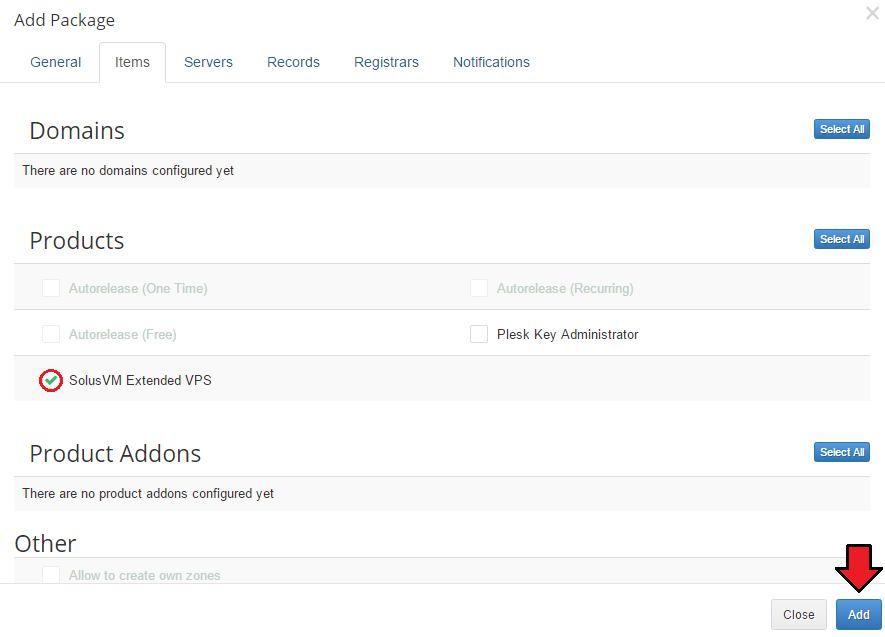The height and width of the screenshot is (637, 885).
Task: Click 'There are no domains configured yet' text
Action: 128,170
